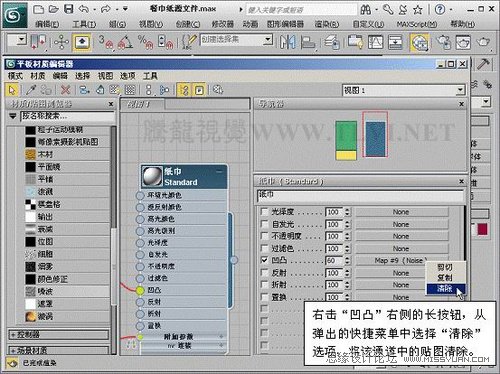This screenshot has height=374, width=500.
Task: Toggle the Angle Snap icon
Action: point(125,42)
